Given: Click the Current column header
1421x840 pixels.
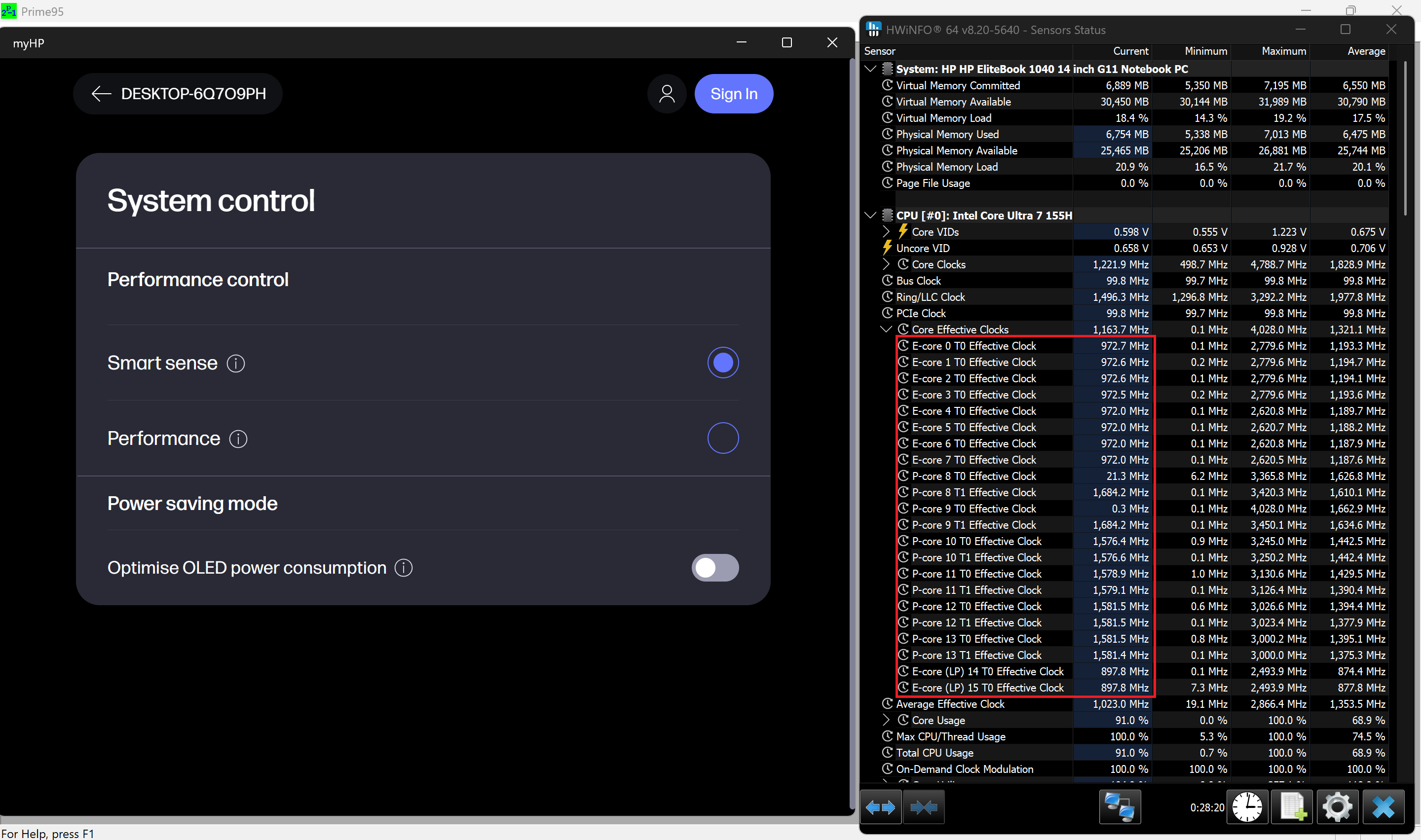Looking at the screenshot, I should coord(1113,51).
